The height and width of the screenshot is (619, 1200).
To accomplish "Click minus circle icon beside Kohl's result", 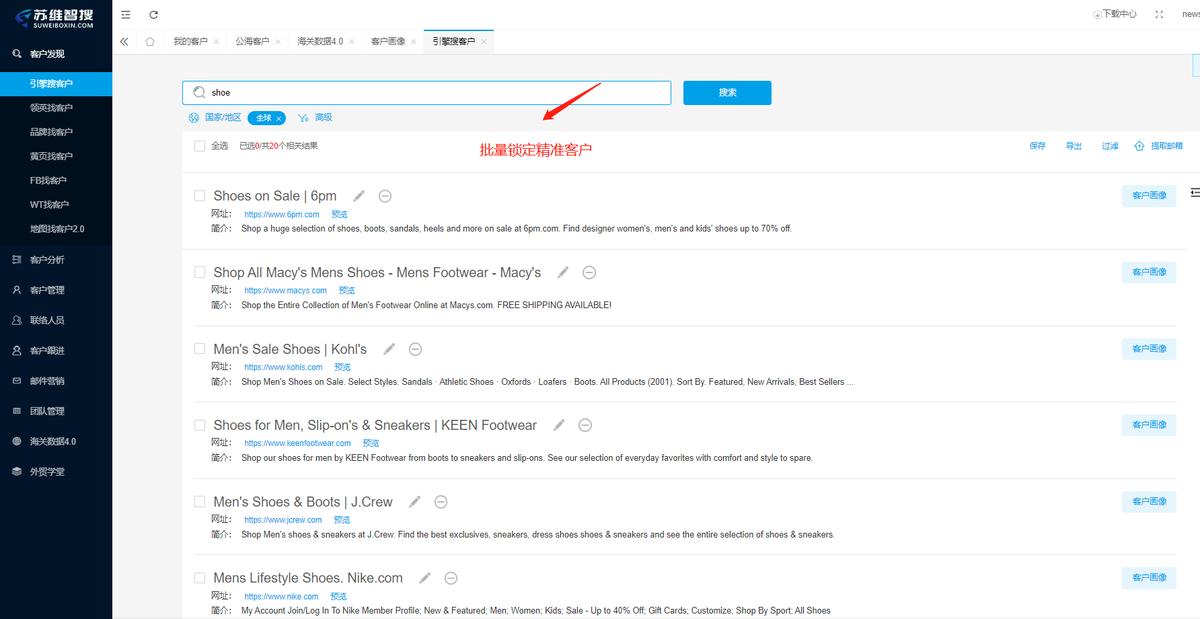I will click(415, 349).
